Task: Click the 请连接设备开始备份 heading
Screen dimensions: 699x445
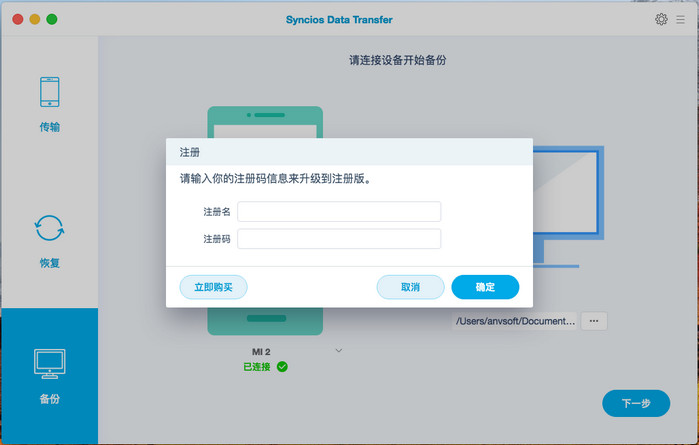Action: [x=398, y=60]
